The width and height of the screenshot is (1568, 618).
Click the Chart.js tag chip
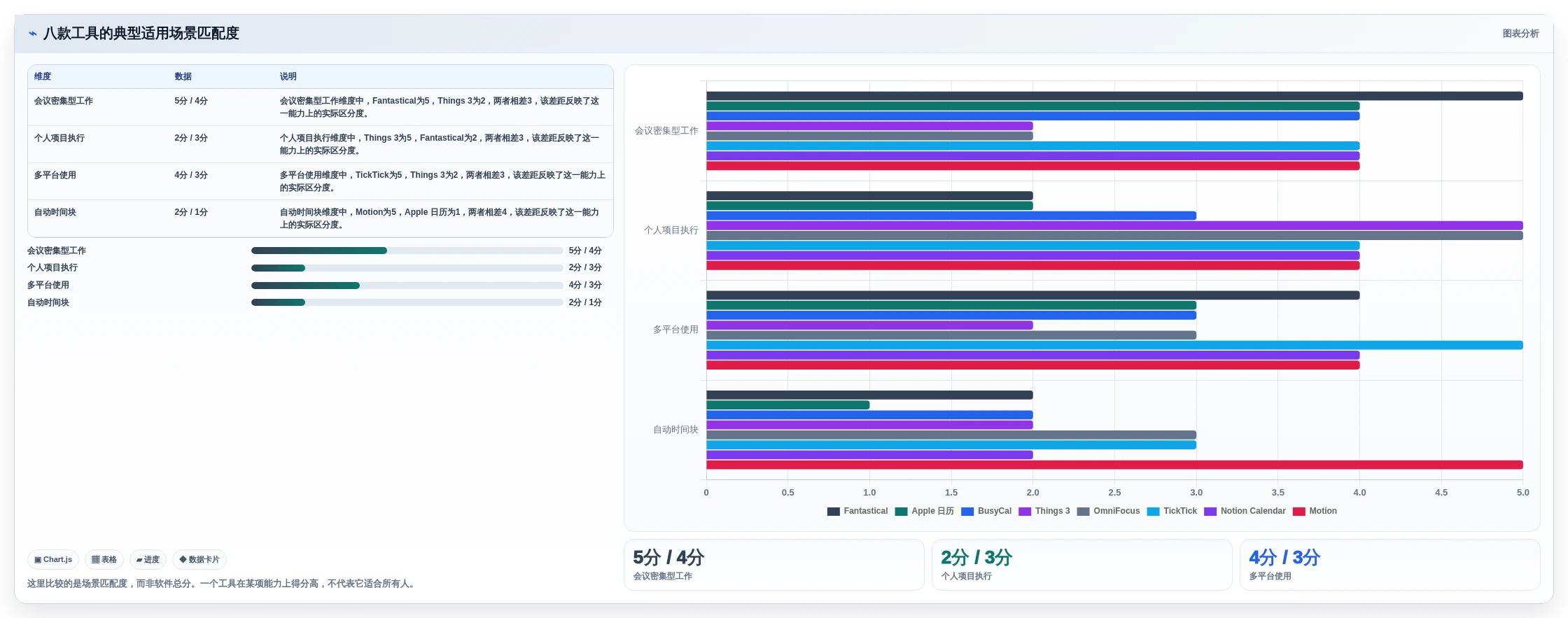[53, 560]
